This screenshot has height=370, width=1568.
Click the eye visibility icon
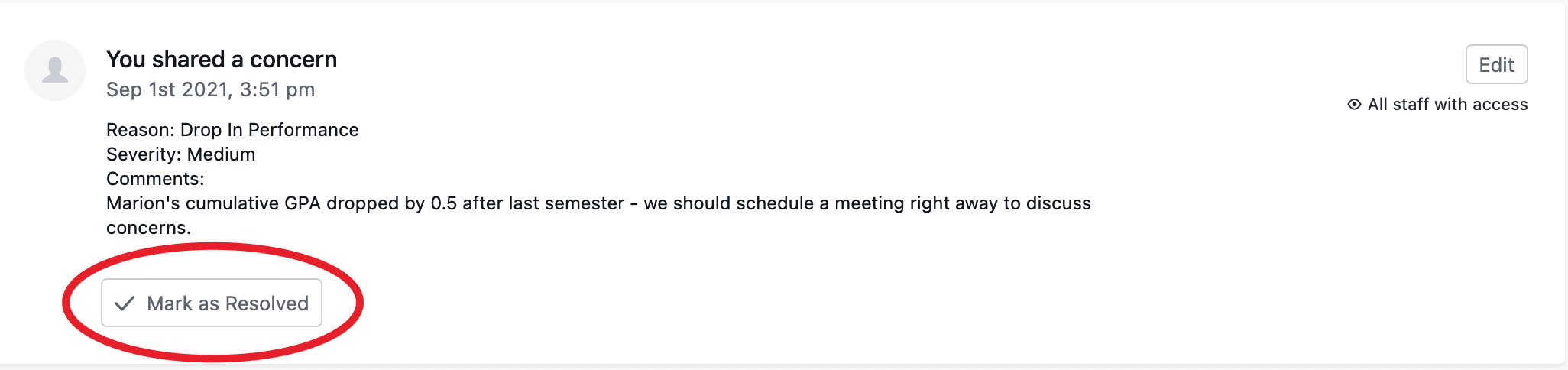coord(1354,105)
